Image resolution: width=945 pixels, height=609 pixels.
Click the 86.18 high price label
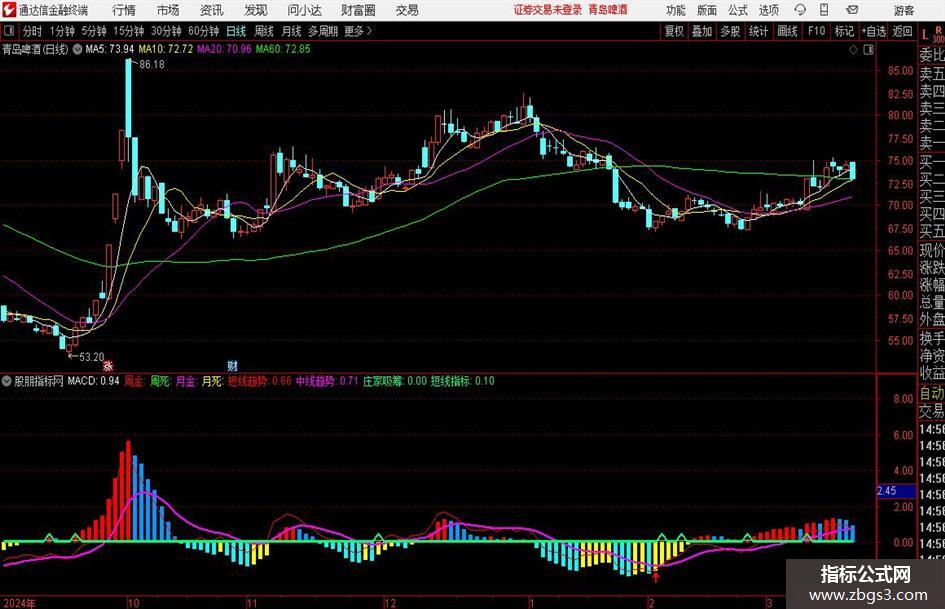152,65
